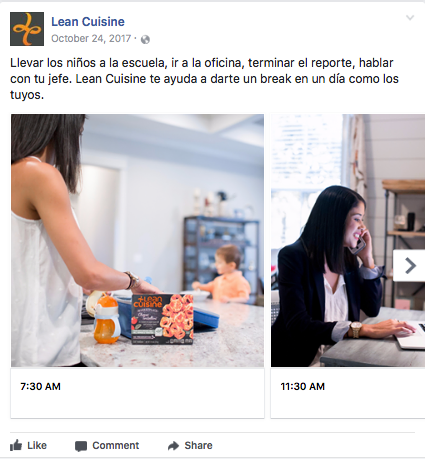Click the comment speech bubble icon
The height and width of the screenshot is (459, 425).
pyautogui.click(x=81, y=446)
